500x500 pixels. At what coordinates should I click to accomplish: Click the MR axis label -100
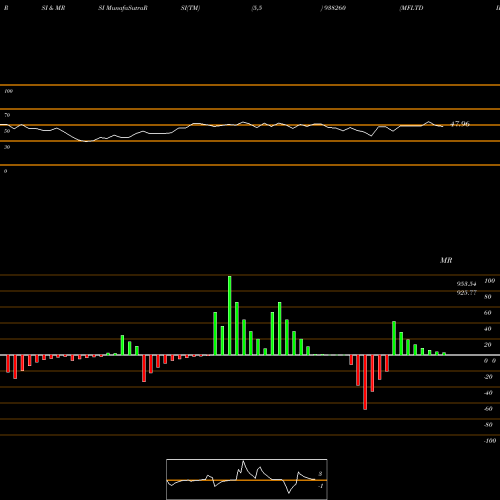tap(490, 441)
